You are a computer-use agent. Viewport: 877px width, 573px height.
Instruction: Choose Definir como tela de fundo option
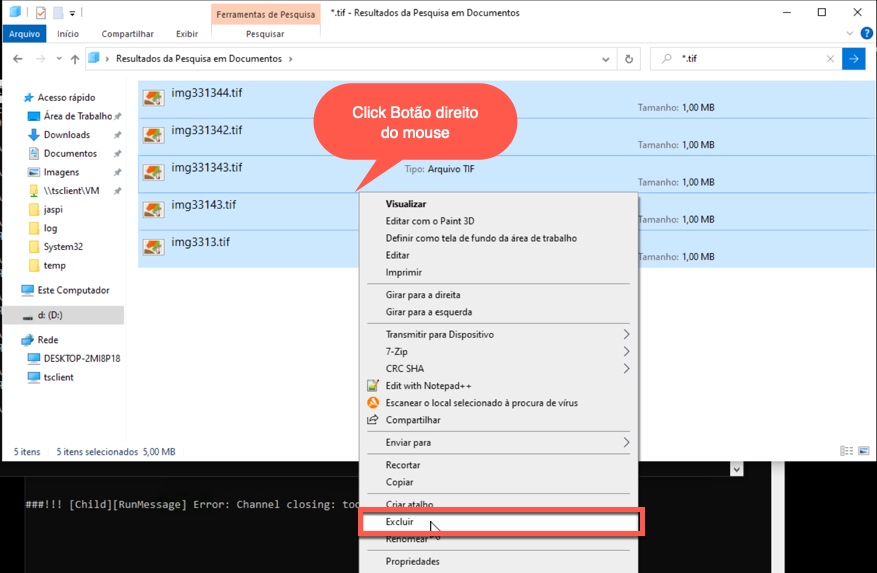(x=481, y=238)
